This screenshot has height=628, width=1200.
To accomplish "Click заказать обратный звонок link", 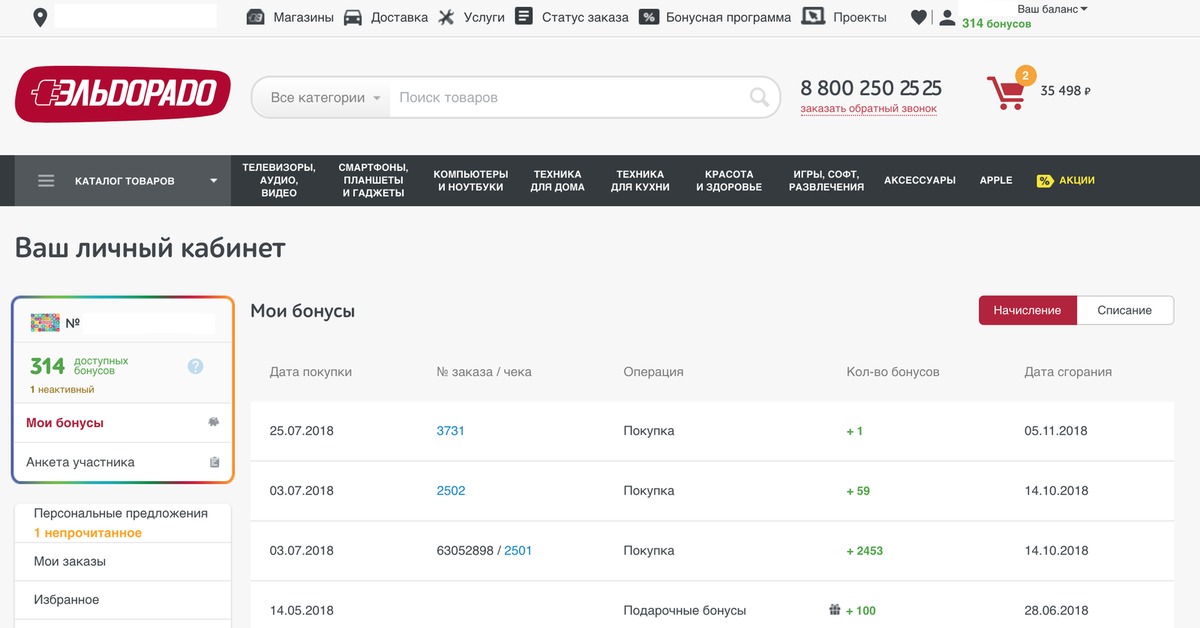I will coord(869,108).
